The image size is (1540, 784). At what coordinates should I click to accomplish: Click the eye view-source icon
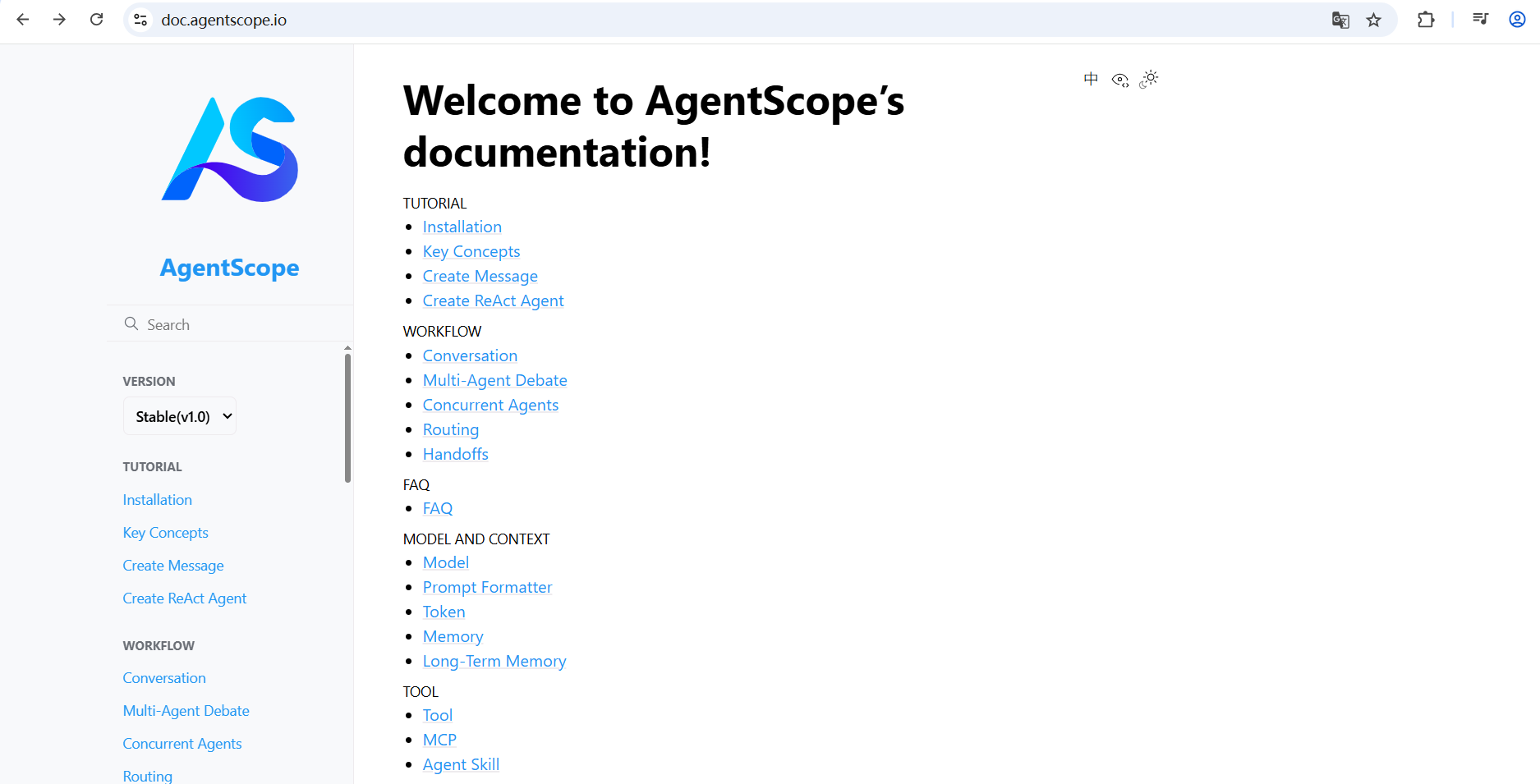point(1120,80)
